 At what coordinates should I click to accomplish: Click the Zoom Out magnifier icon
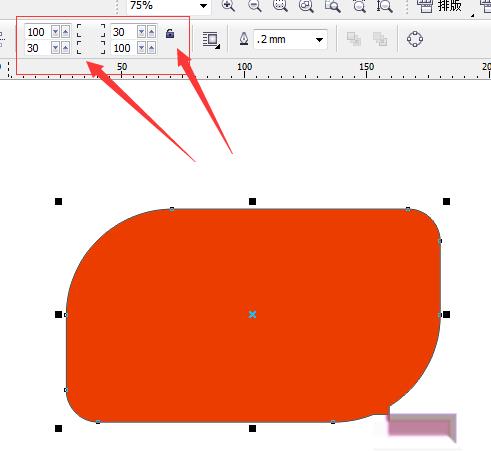[x=255, y=6]
